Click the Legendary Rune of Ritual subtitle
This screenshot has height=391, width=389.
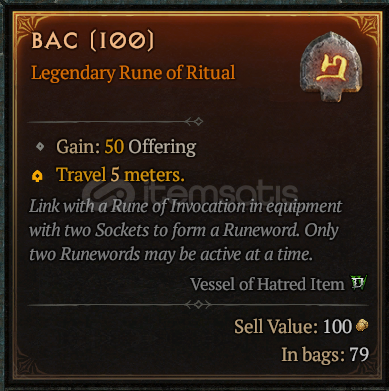pyautogui.click(x=133, y=73)
